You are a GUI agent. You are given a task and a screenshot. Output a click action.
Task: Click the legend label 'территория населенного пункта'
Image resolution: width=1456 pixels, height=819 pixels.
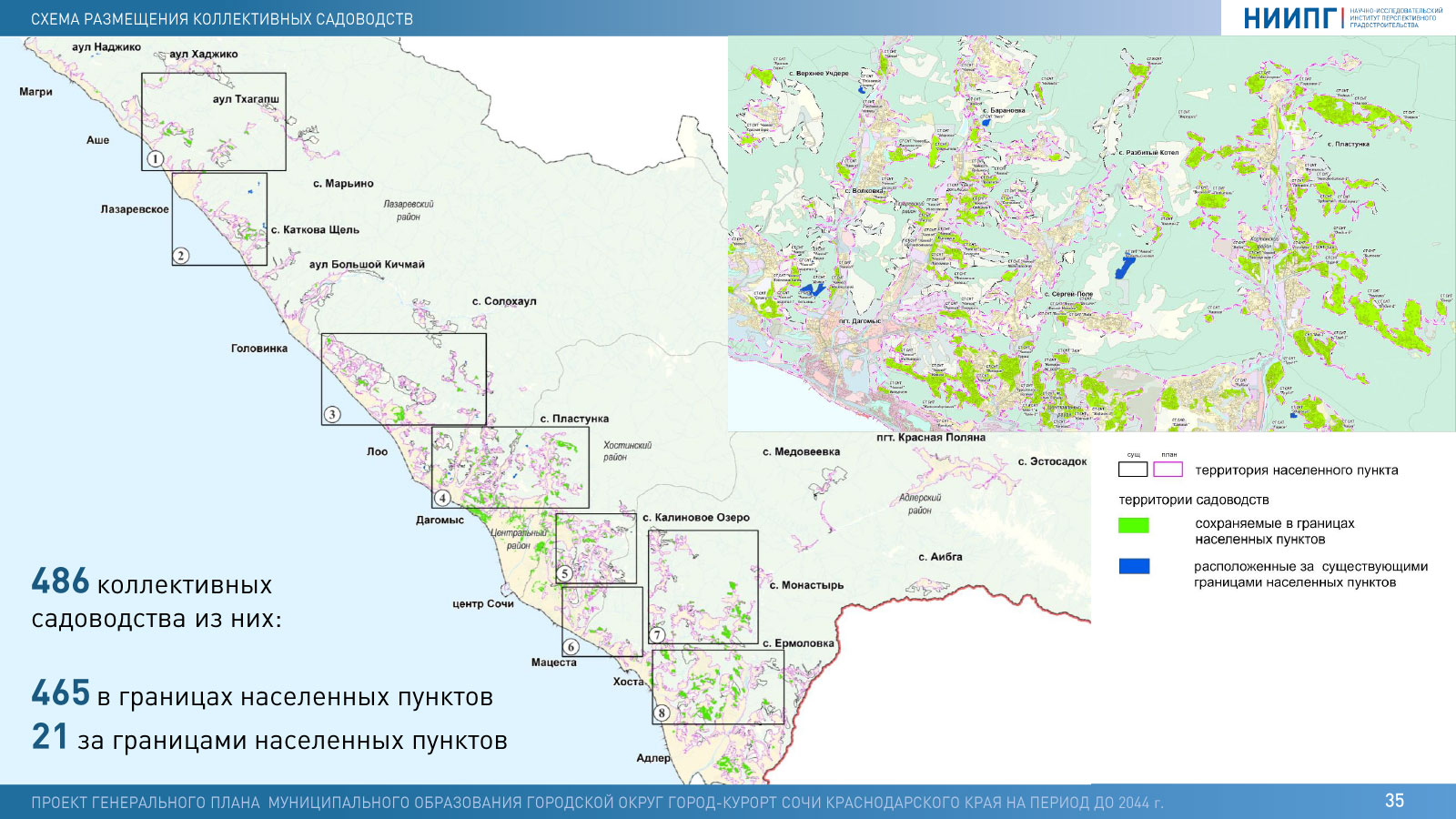tap(1296, 470)
